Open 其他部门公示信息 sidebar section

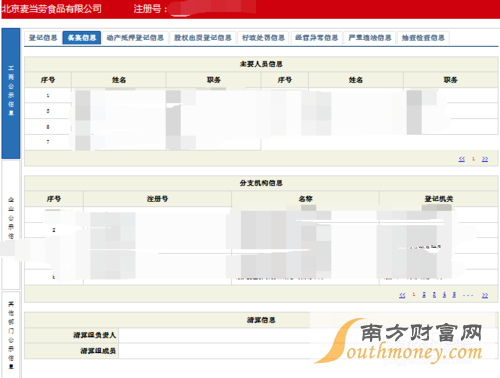[x=11, y=335]
